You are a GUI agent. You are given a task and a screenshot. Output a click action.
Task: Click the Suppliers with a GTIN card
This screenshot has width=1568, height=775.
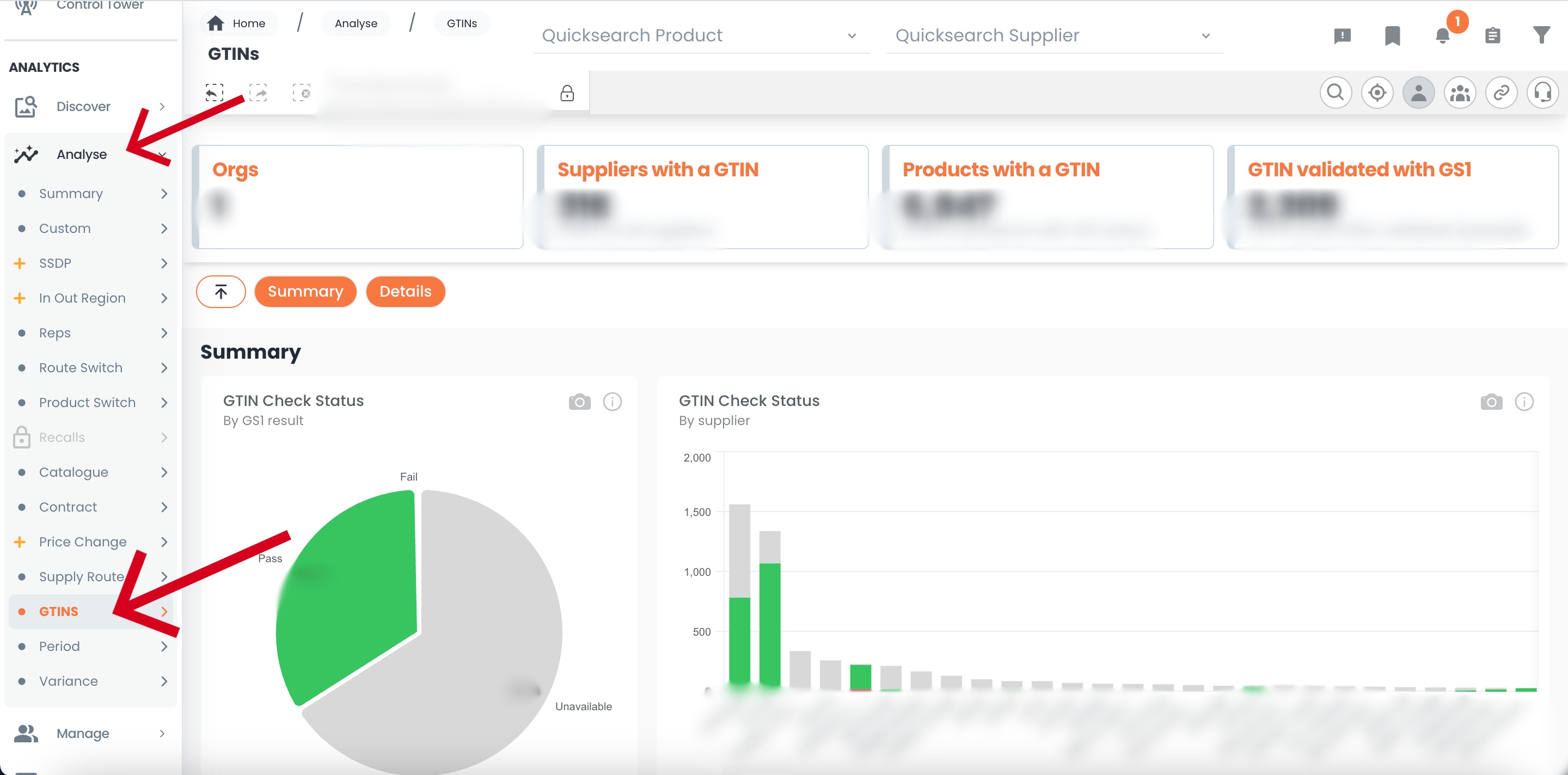click(703, 197)
